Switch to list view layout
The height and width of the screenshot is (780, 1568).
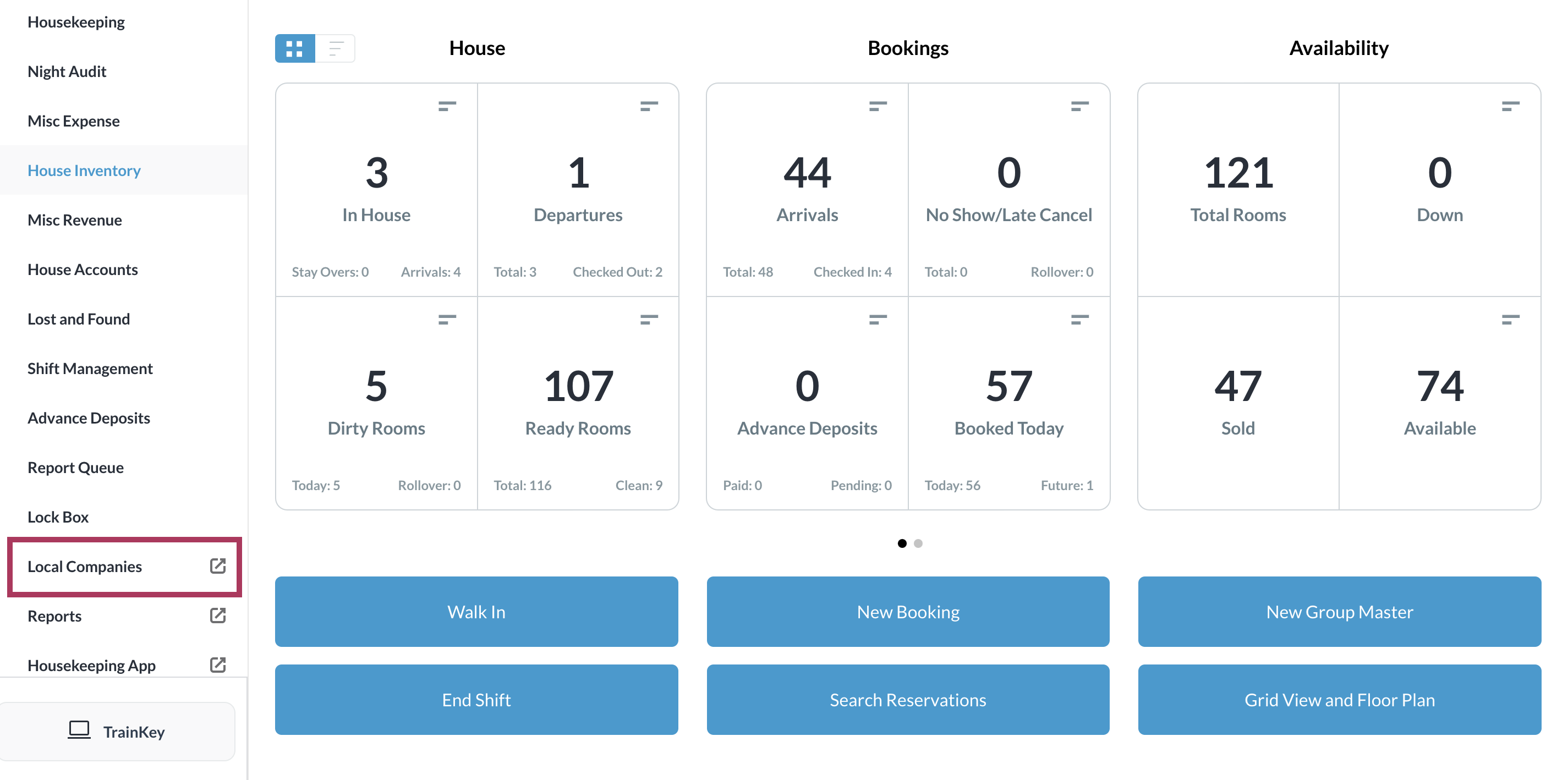336,48
